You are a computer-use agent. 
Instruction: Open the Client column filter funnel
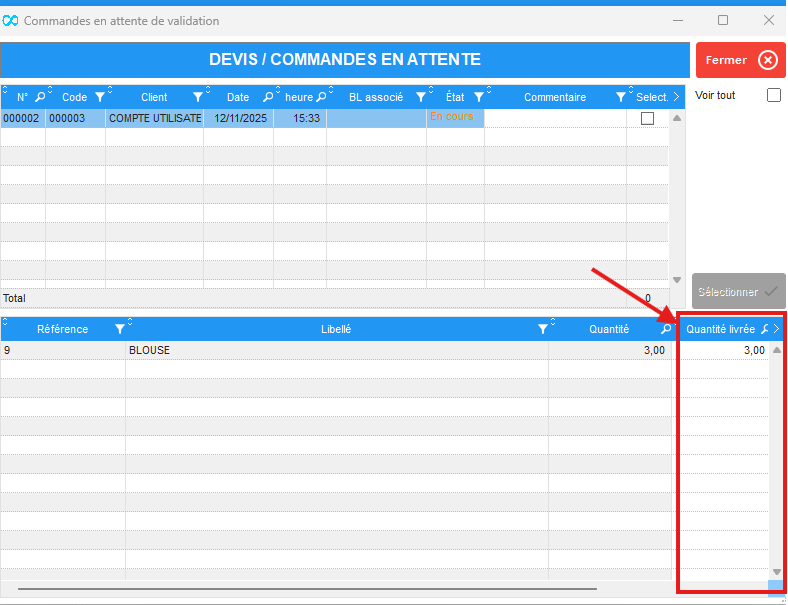(x=197, y=97)
